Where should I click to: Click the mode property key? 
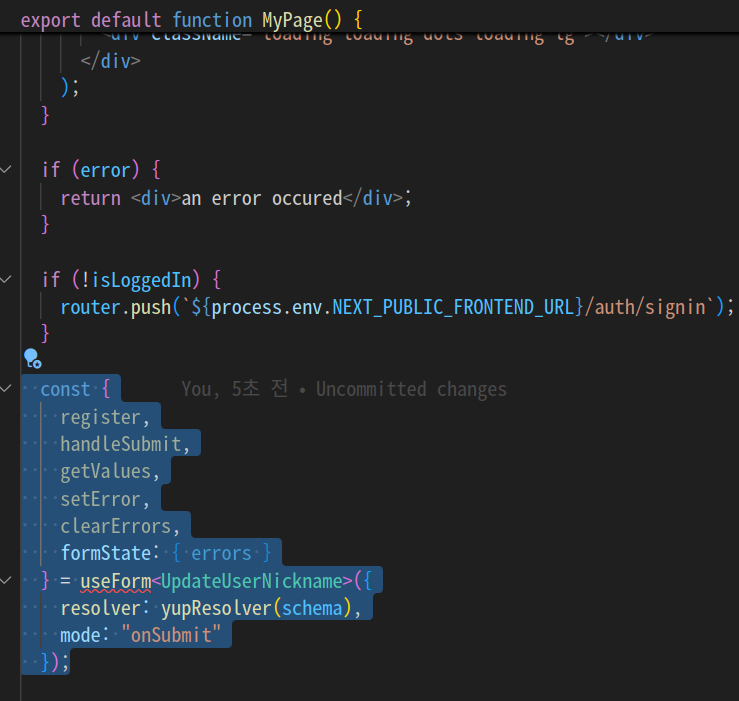pyautogui.click(x=80, y=635)
